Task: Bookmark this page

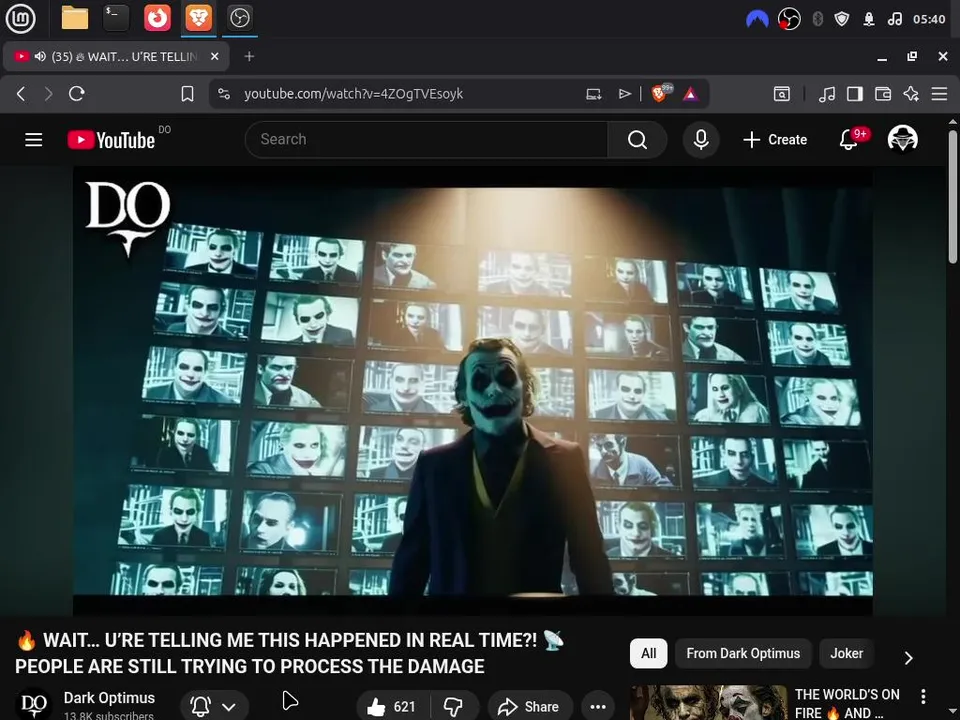Action: pyautogui.click(x=187, y=94)
